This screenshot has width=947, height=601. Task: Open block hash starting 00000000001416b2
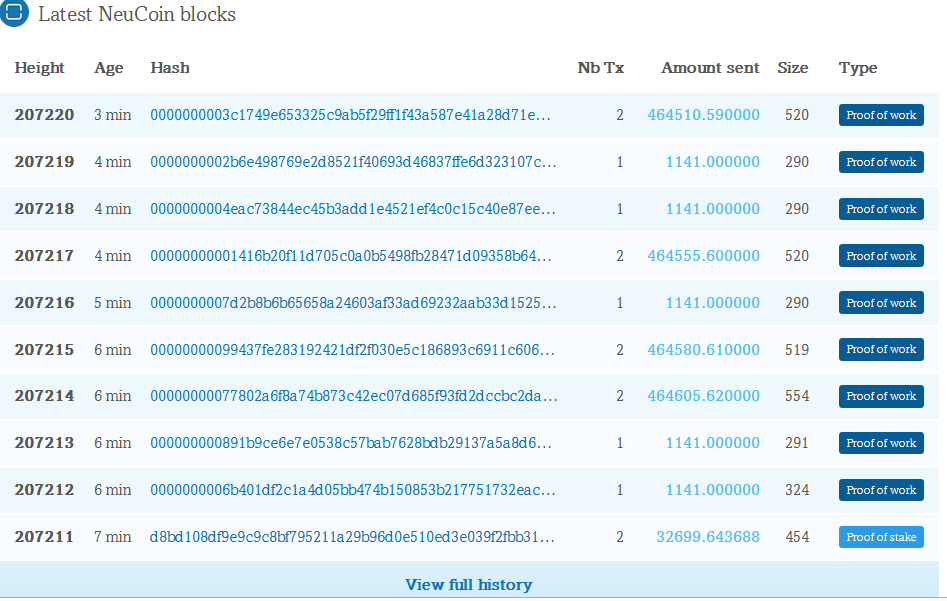click(351, 256)
